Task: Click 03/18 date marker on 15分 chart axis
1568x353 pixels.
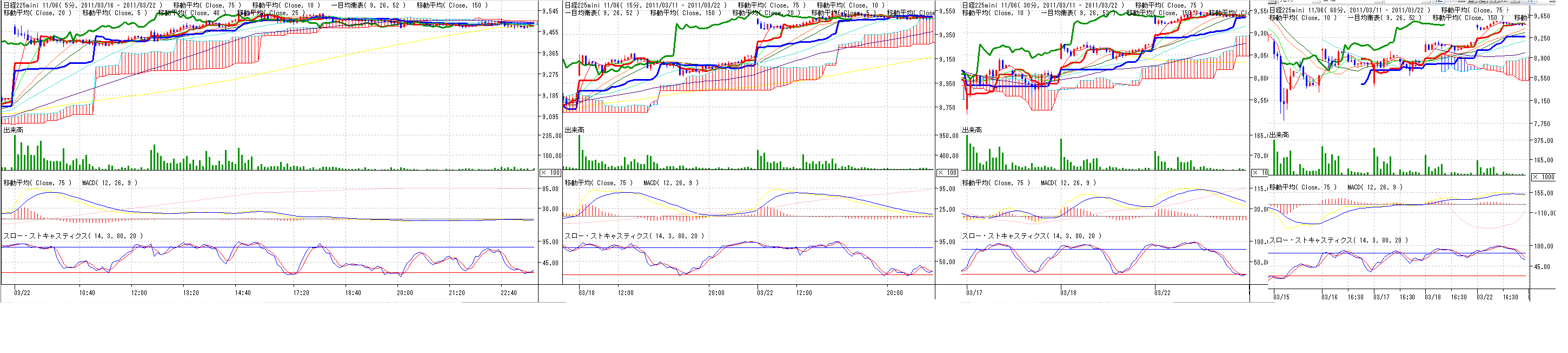Action: pyautogui.click(x=587, y=293)
